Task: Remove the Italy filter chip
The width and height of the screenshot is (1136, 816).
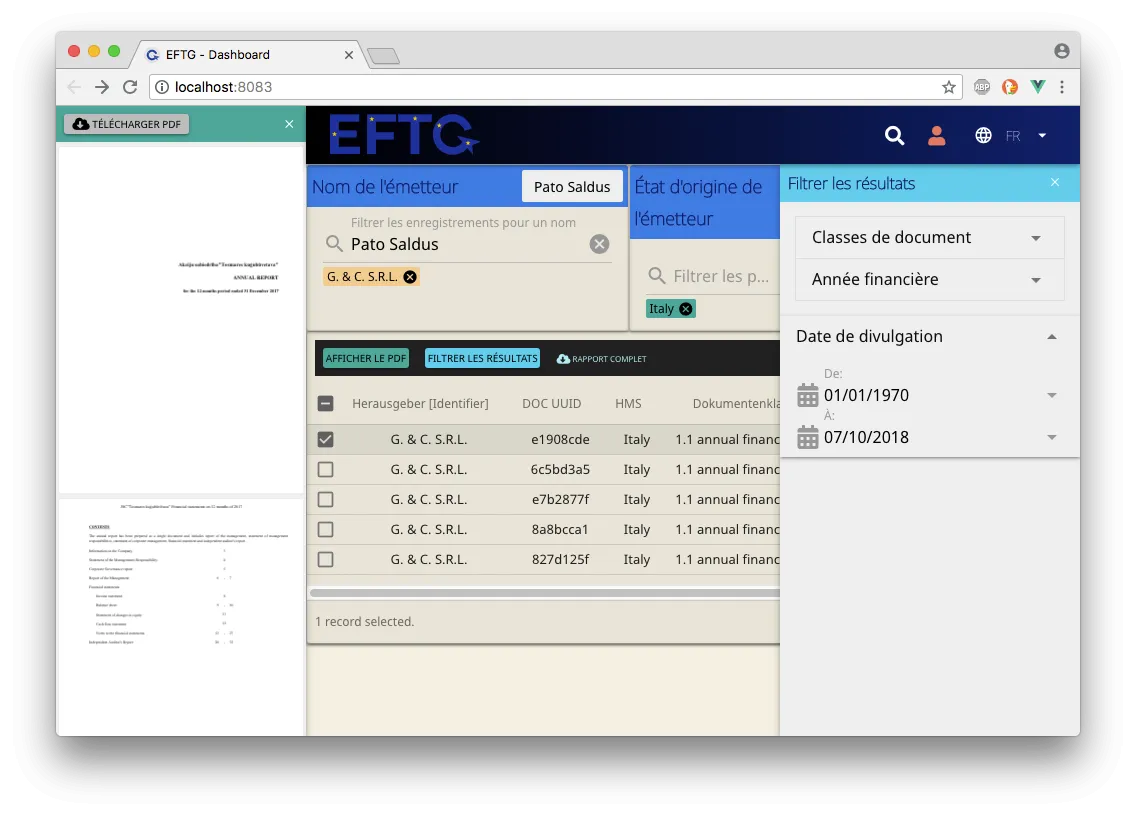Action: pos(685,309)
